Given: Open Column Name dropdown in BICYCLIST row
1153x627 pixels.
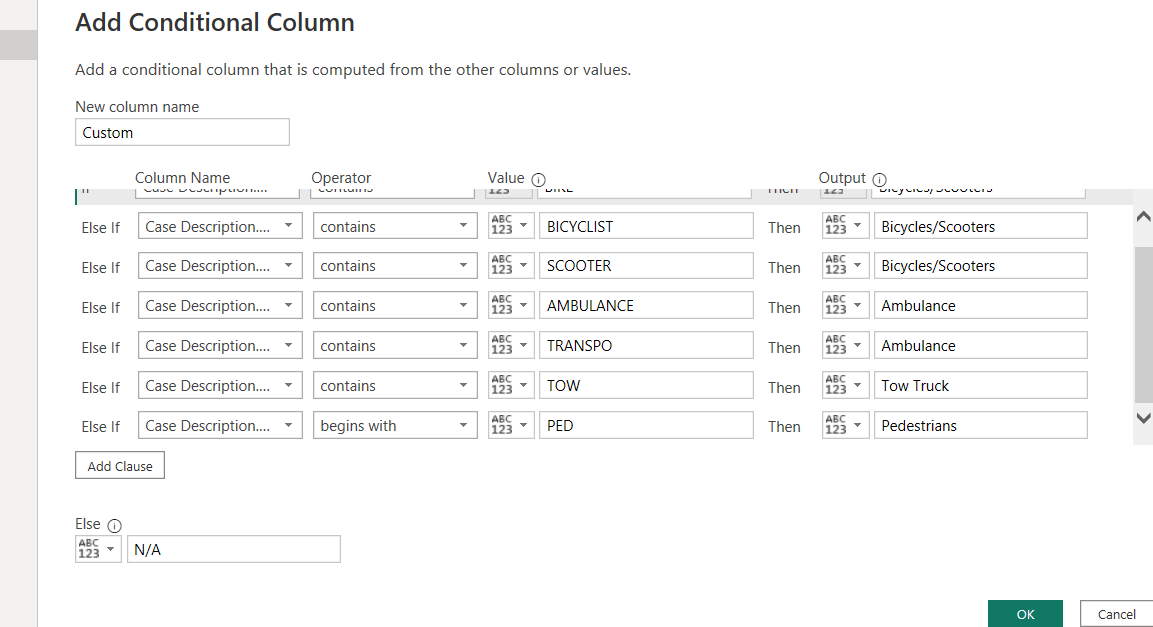Looking at the screenshot, I should tap(220, 226).
